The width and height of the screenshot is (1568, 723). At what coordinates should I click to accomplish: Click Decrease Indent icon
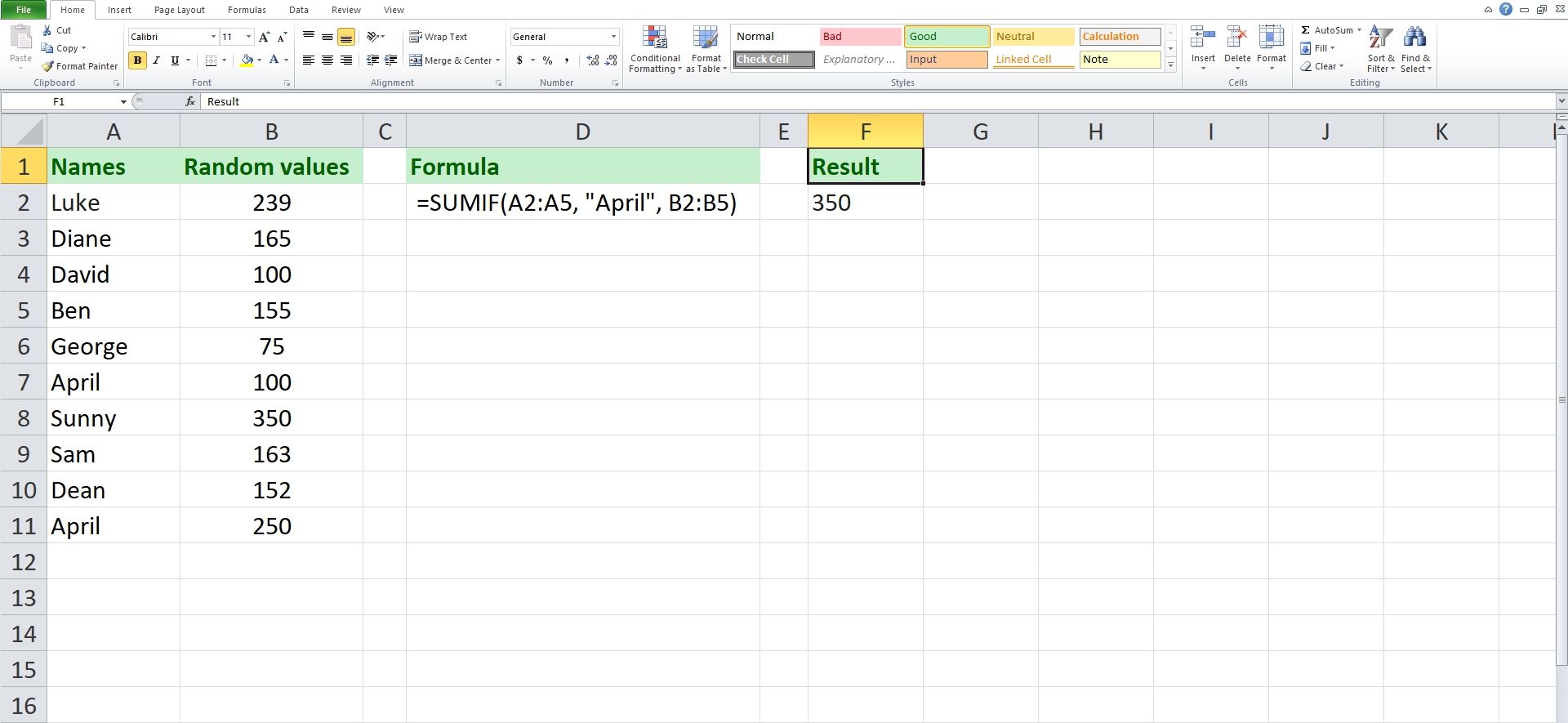(372, 60)
